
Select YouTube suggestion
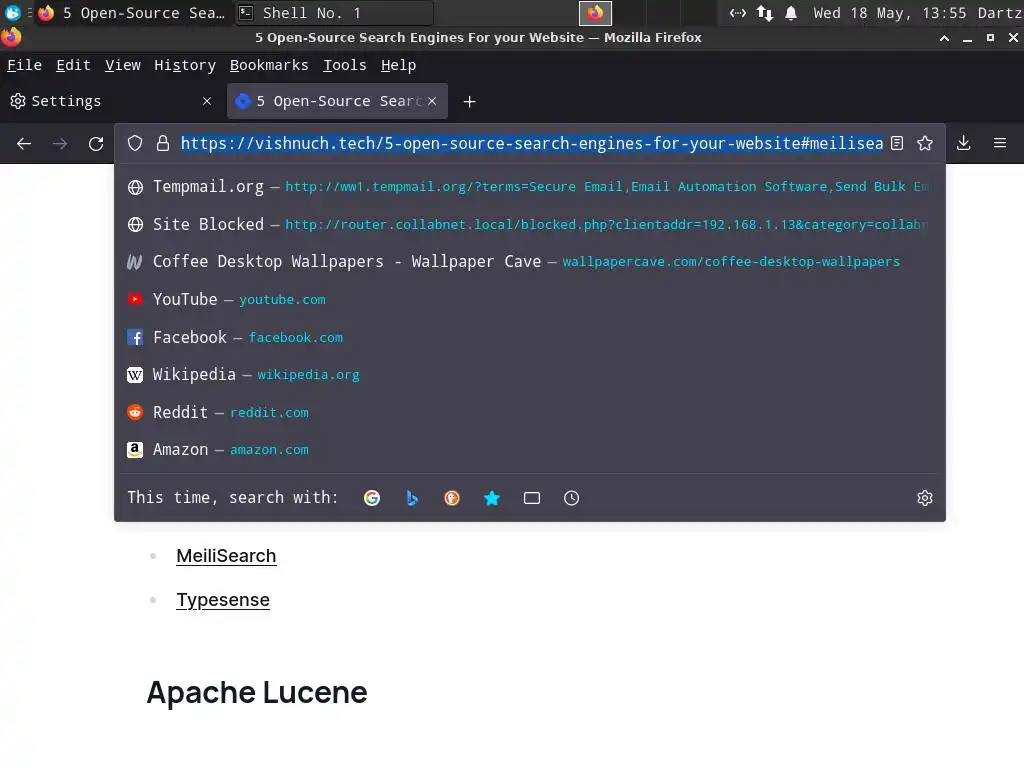coord(530,300)
